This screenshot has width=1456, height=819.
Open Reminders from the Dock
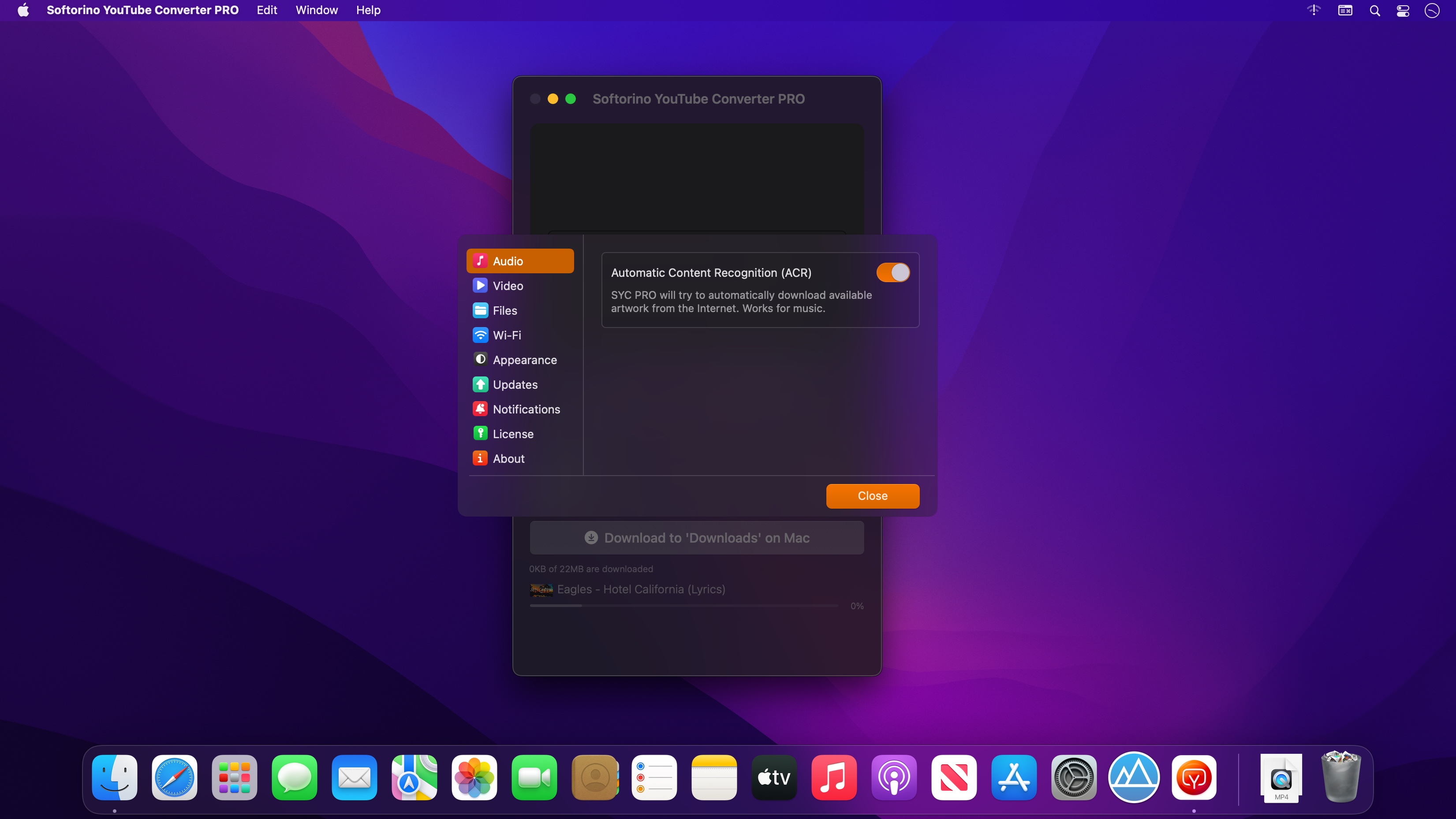tap(654, 778)
